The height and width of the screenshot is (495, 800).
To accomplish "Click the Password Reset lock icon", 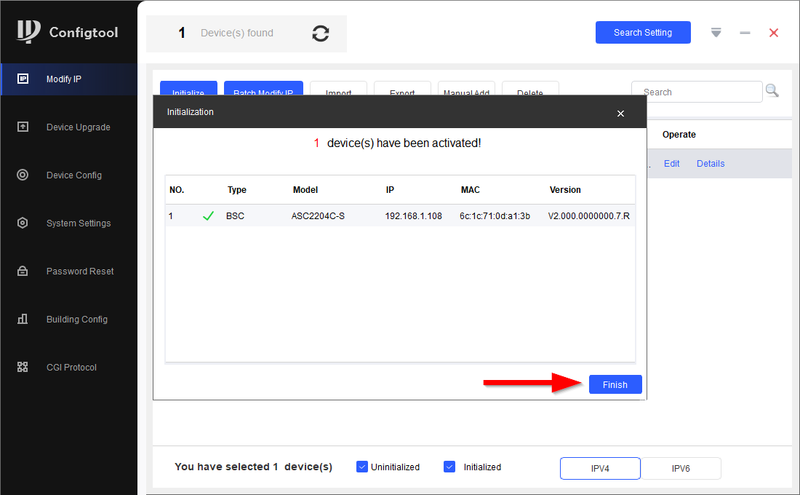I will point(22,271).
